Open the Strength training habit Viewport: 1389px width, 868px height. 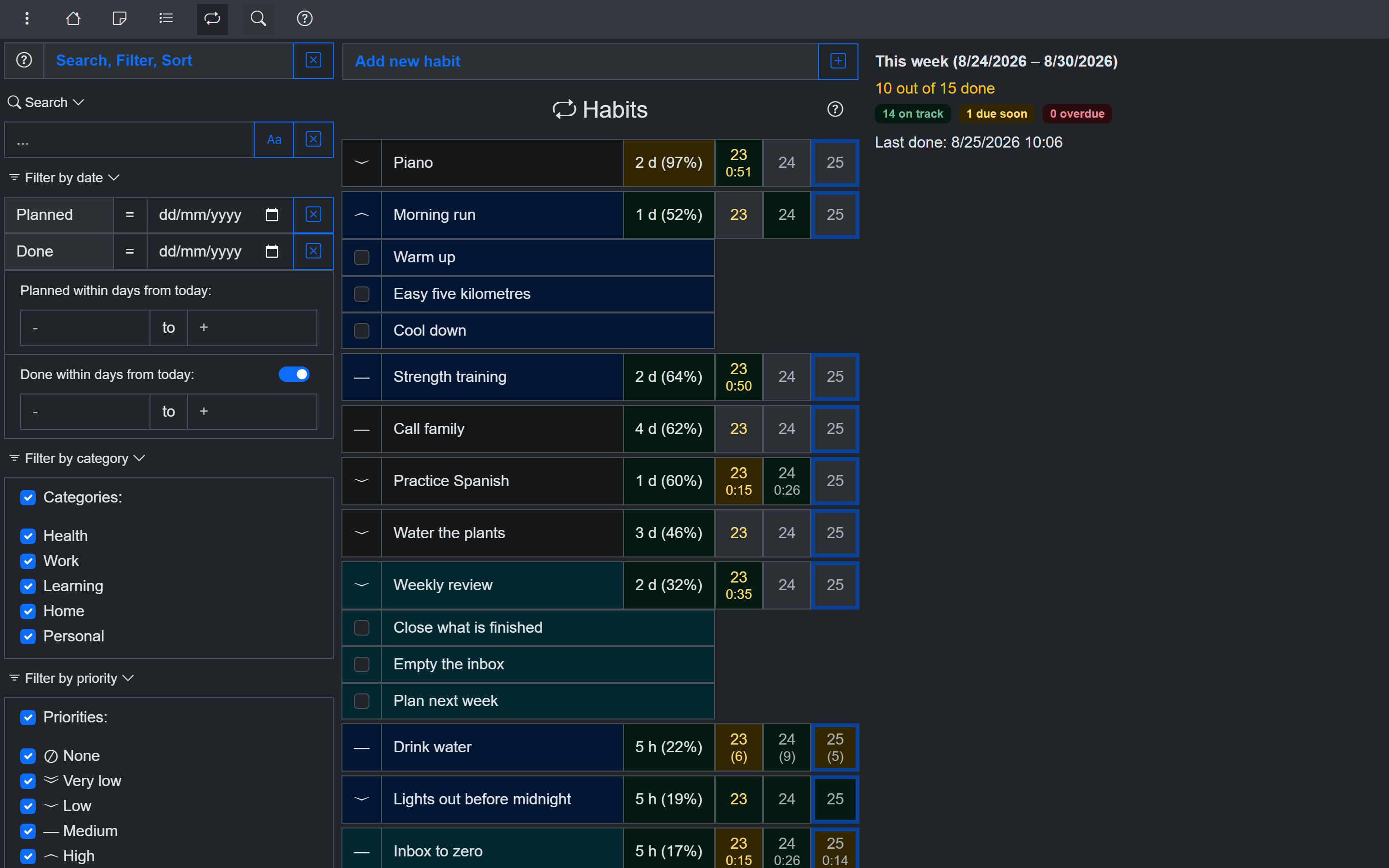pos(502,377)
